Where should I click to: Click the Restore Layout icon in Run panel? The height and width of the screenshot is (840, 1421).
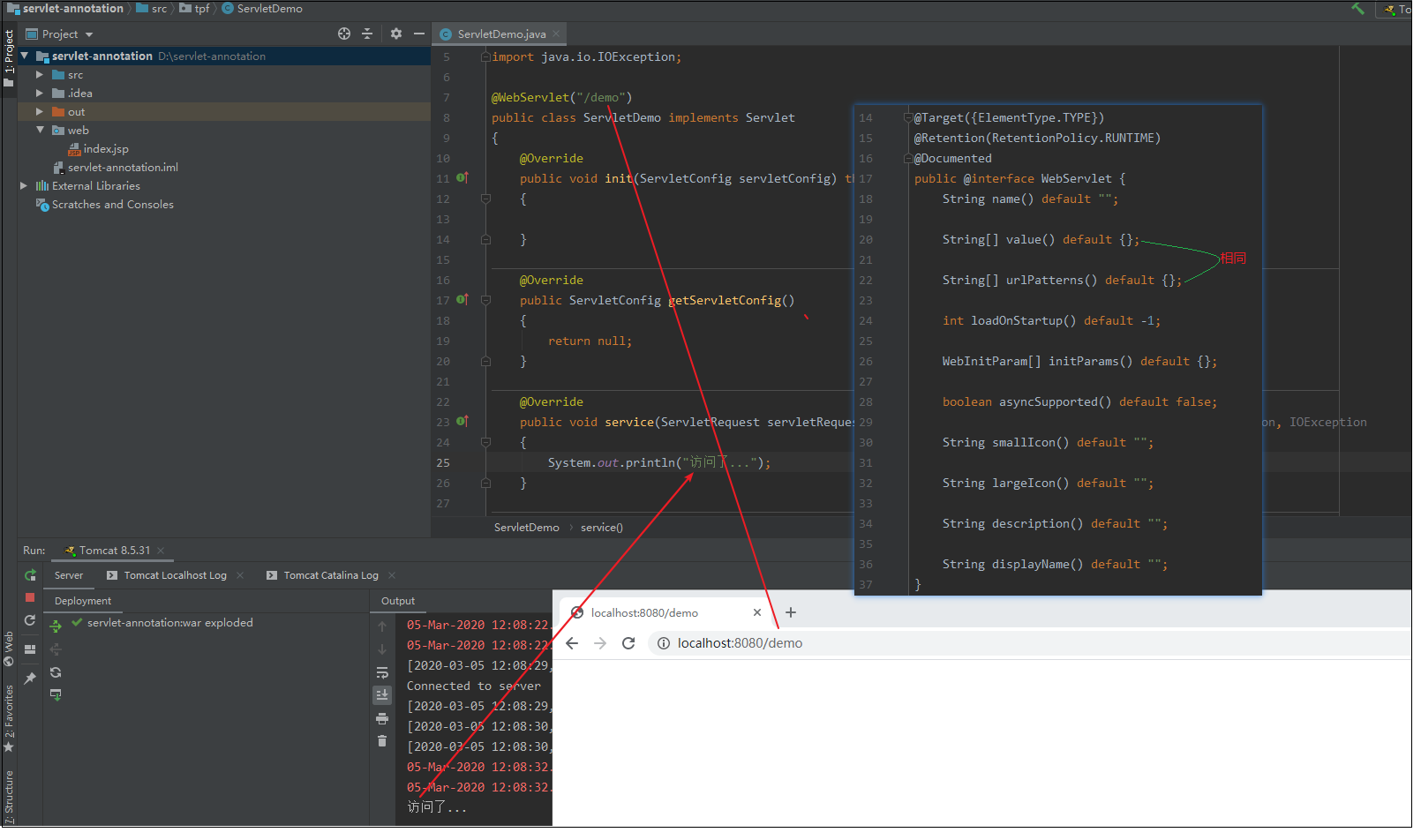point(30,649)
